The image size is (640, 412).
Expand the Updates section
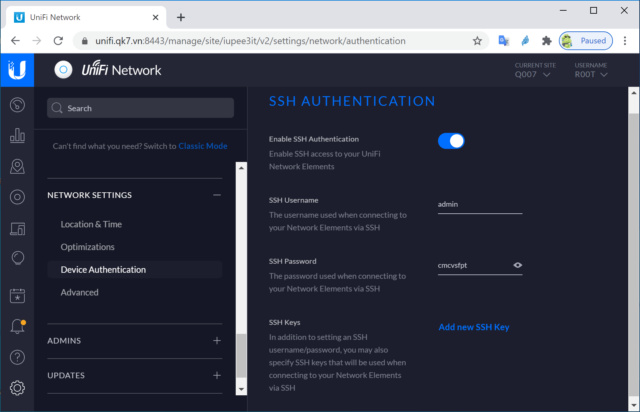pos(217,375)
